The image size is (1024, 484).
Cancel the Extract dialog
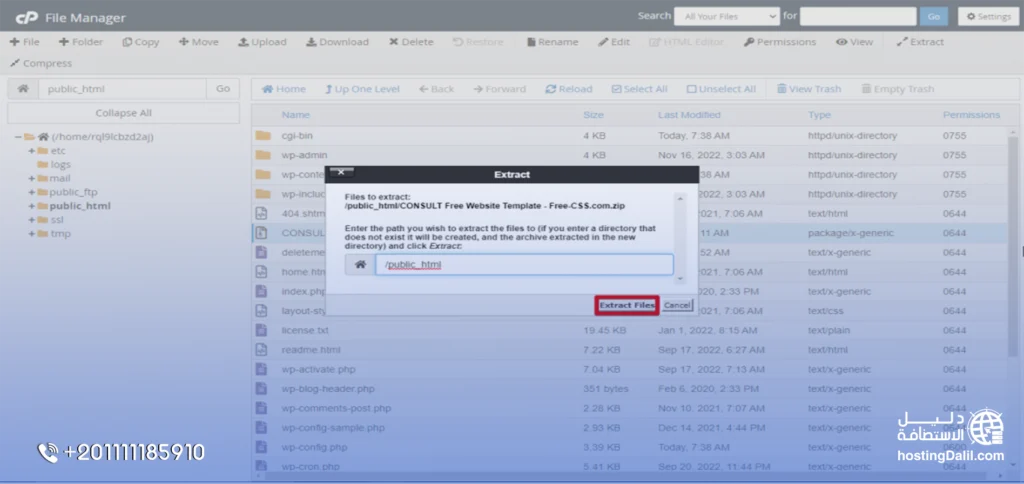point(677,305)
